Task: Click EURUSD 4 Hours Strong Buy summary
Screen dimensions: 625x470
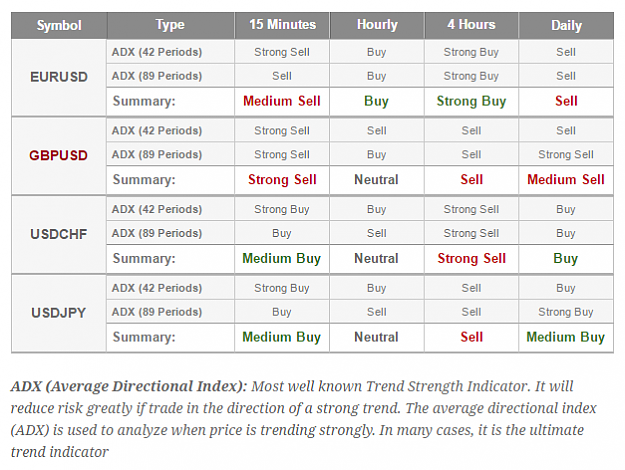Action: [472, 101]
